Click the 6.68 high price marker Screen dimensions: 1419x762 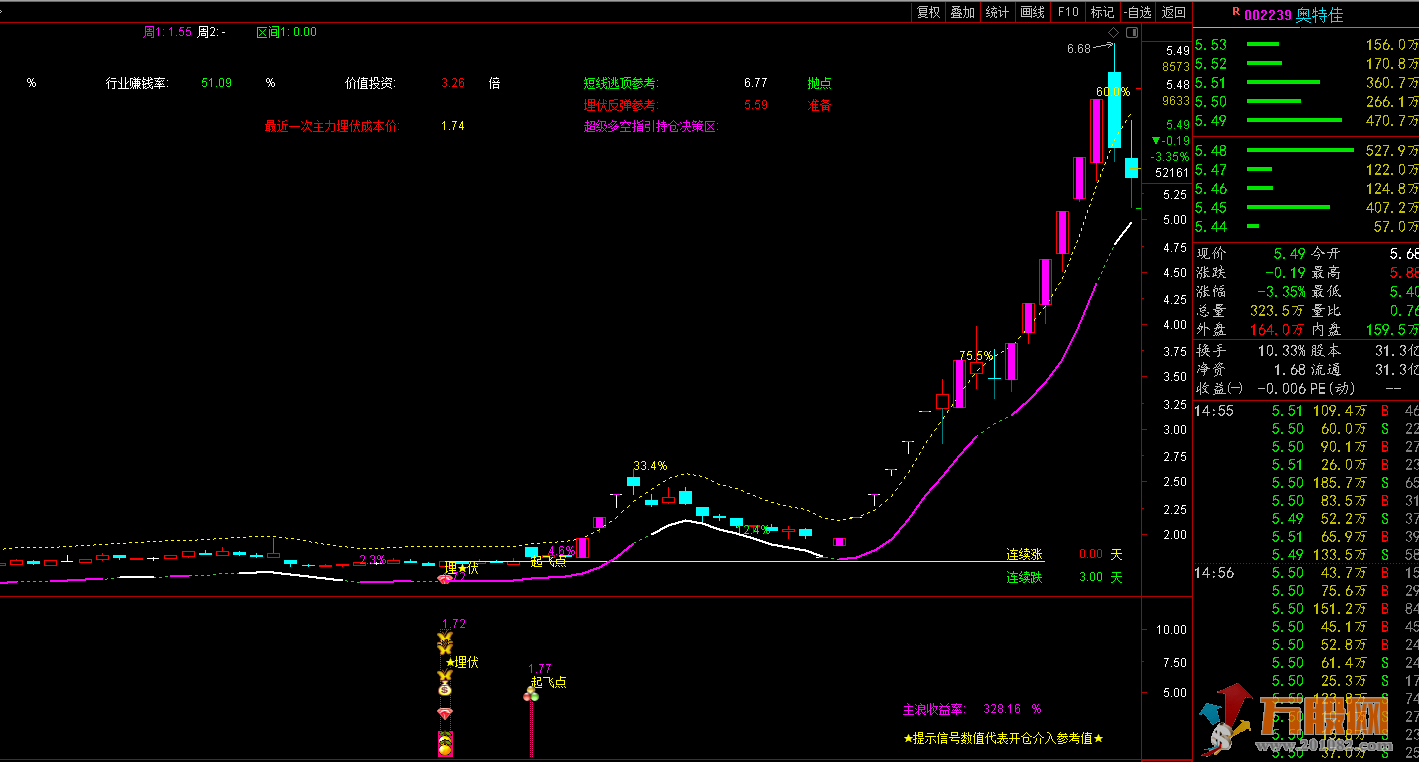(x=1078, y=48)
